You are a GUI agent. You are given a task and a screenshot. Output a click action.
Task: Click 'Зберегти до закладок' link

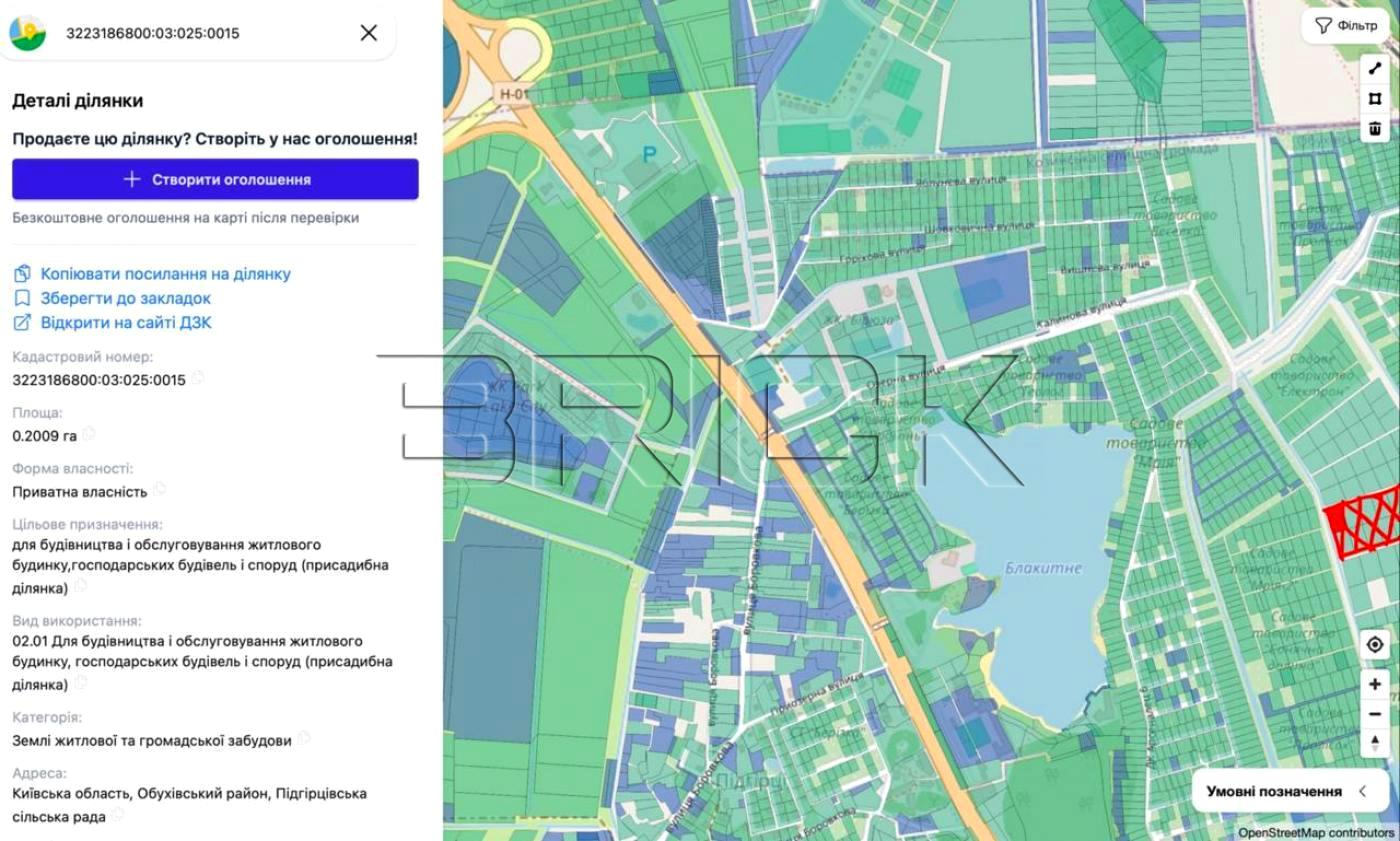[125, 298]
